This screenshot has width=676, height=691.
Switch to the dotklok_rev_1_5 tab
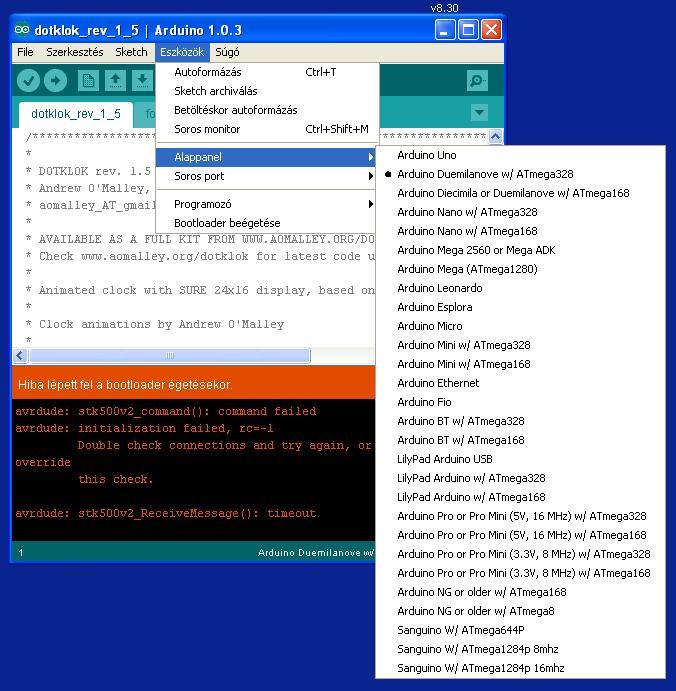[x=76, y=114]
